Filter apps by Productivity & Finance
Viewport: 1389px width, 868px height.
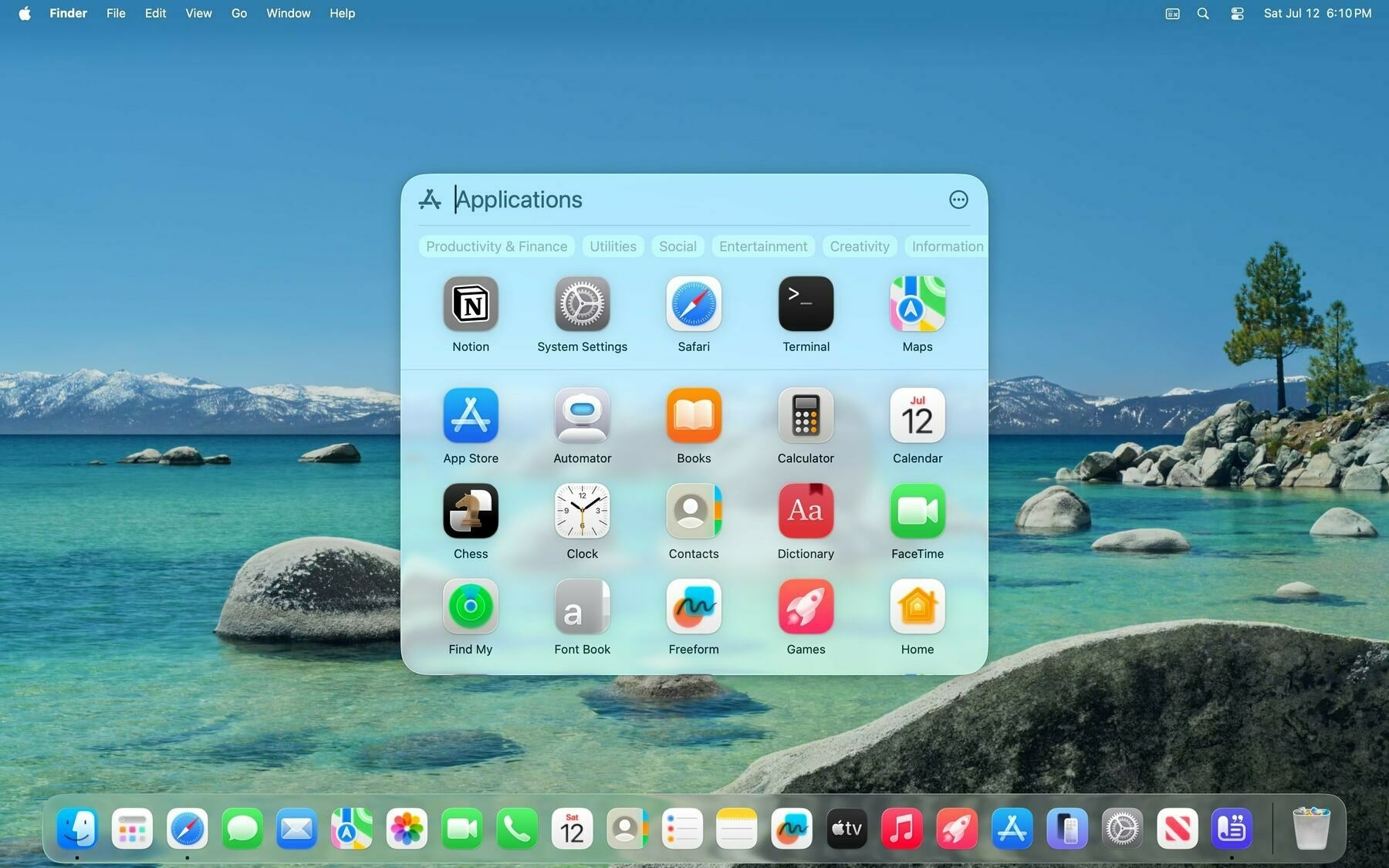pos(497,246)
